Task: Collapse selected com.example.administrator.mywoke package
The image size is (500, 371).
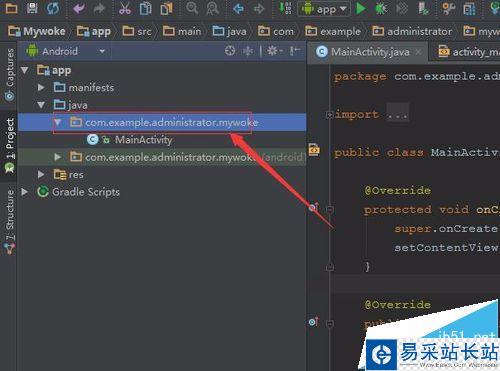Action: point(58,122)
